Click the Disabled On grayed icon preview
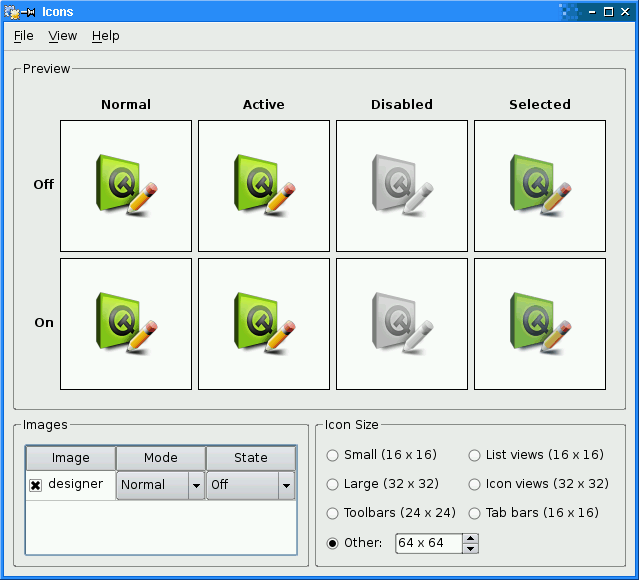This screenshot has height=580, width=639. click(x=402, y=324)
